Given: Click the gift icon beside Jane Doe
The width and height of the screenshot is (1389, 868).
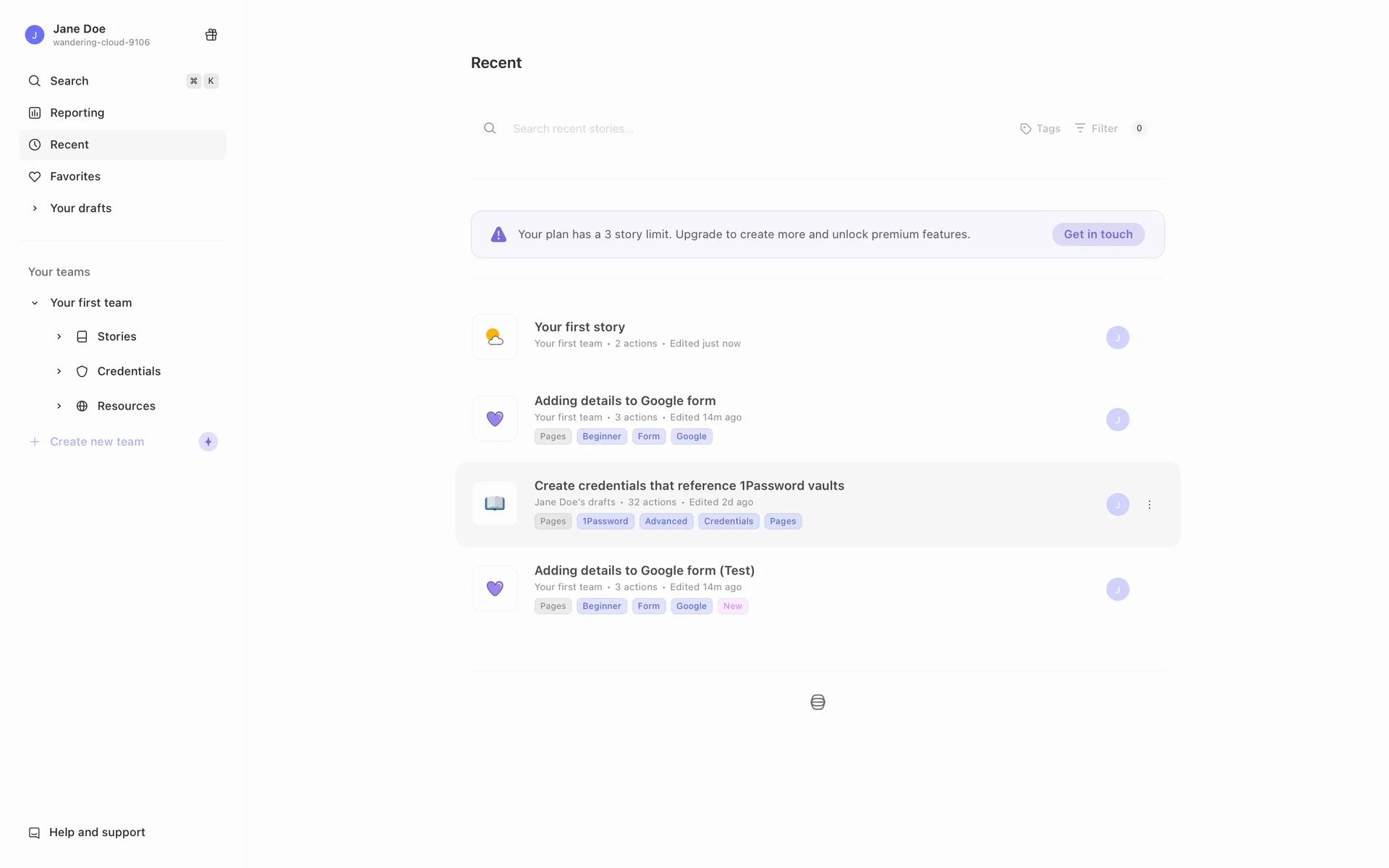Looking at the screenshot, I should (x=211, y=35).
